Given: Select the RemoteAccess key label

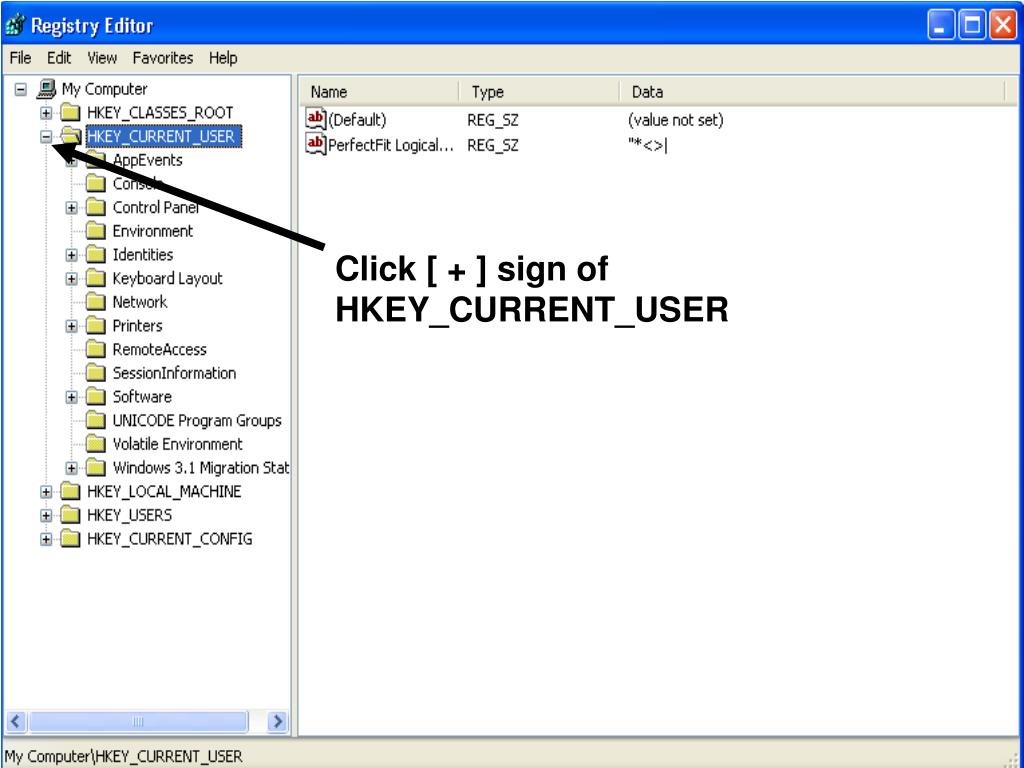Looking at the screenshot, I should (x=159, y=349).
